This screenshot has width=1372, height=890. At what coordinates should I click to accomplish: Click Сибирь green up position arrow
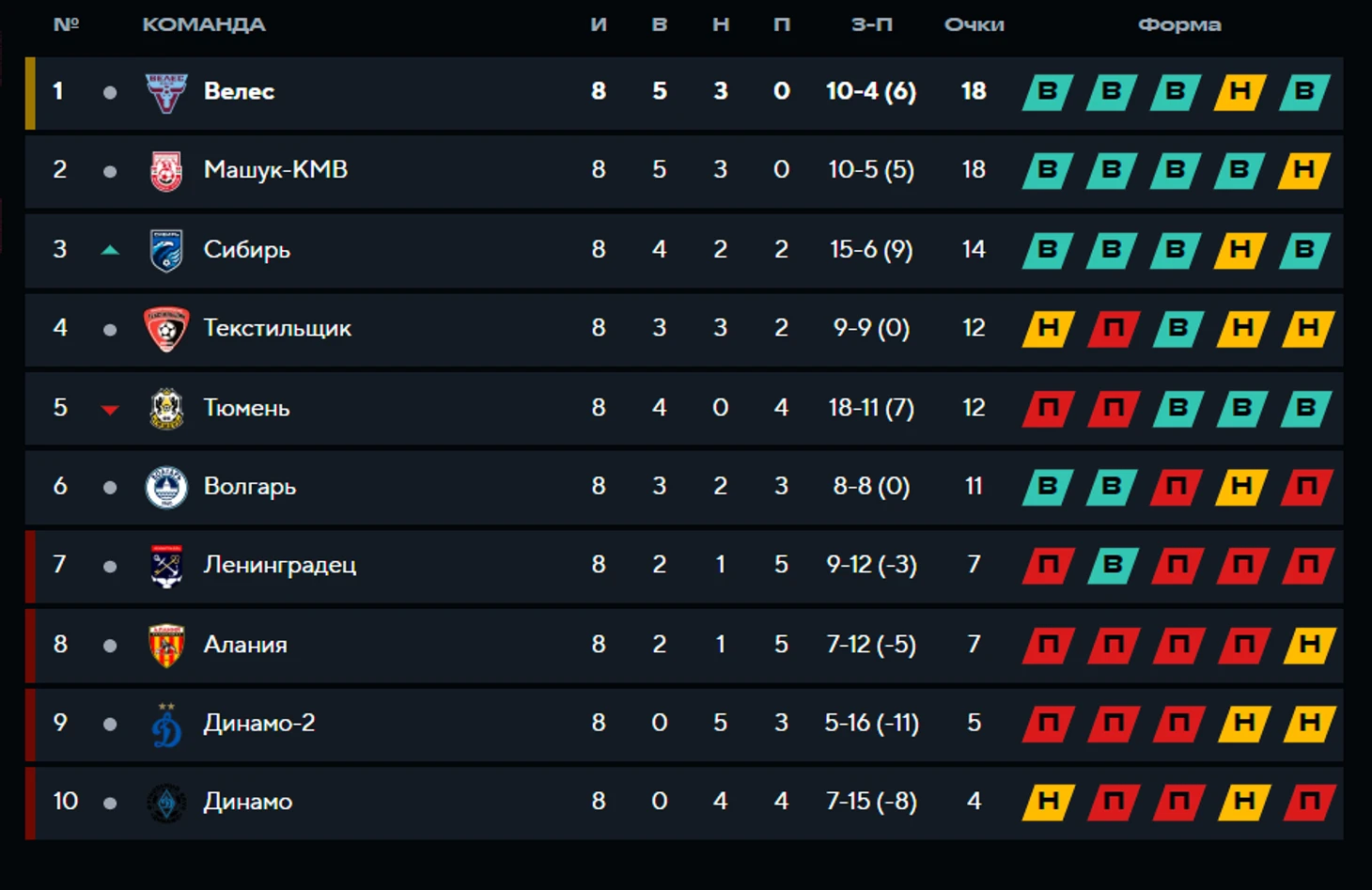click(110, 250)
